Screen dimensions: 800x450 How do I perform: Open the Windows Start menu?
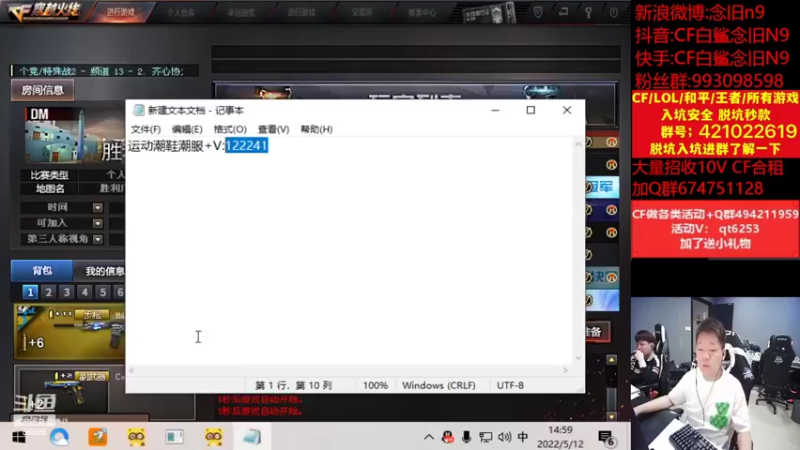click(x=19, y=437)
